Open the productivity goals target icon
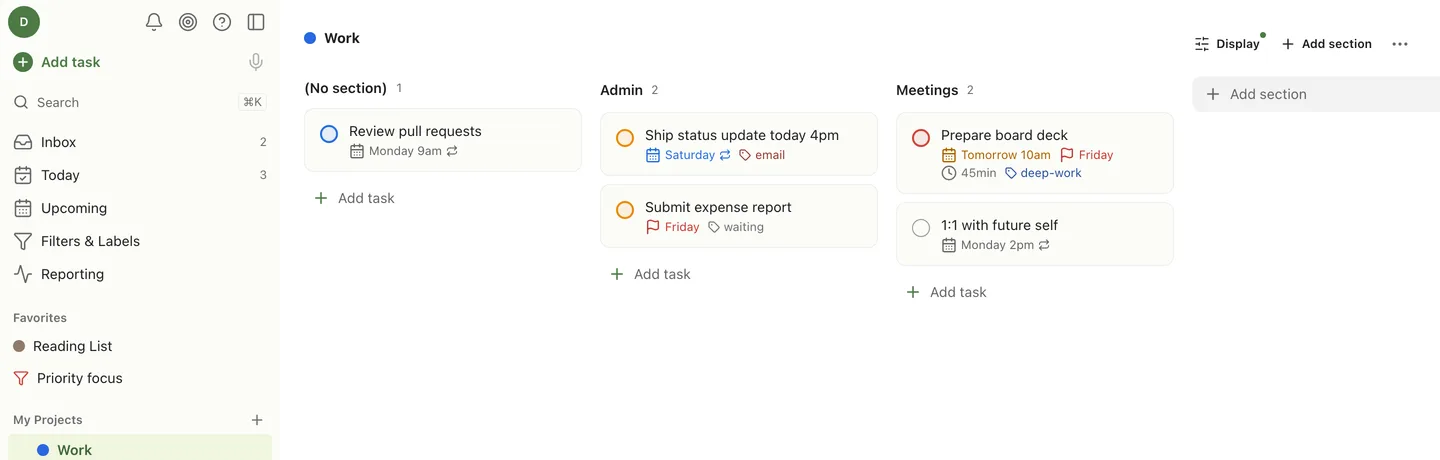This screenshot has width=1440, height=460. coord(188,22)
